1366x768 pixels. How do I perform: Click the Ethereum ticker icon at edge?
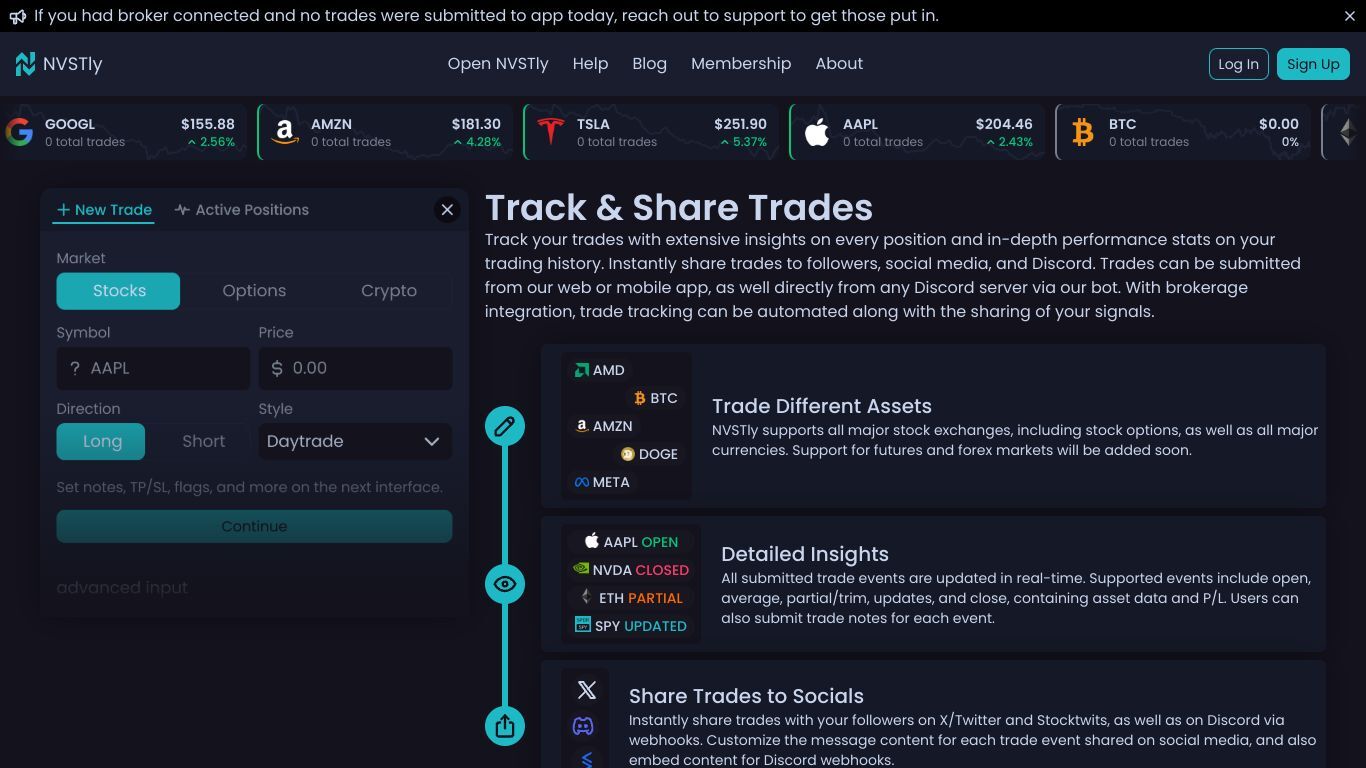(x=1347, y=132)
